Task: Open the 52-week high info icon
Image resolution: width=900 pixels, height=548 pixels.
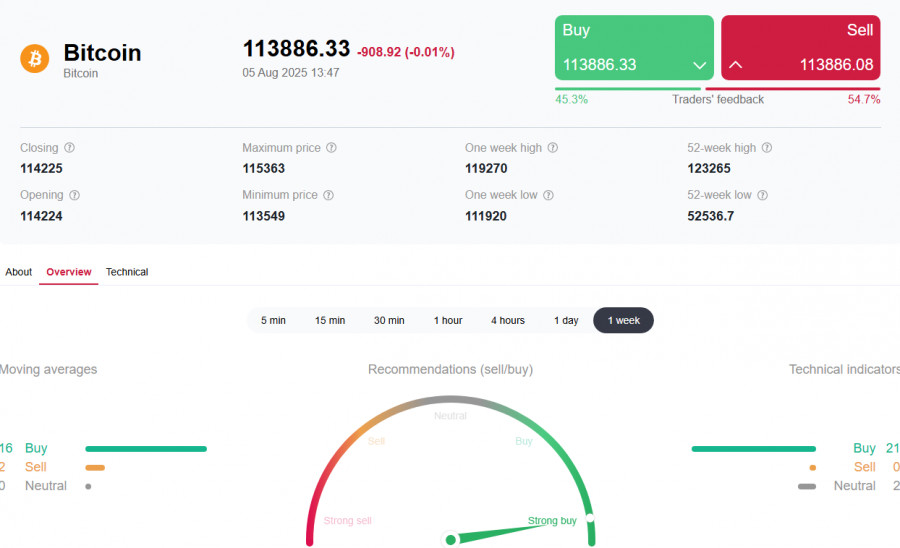Action: tap(767, 147)
